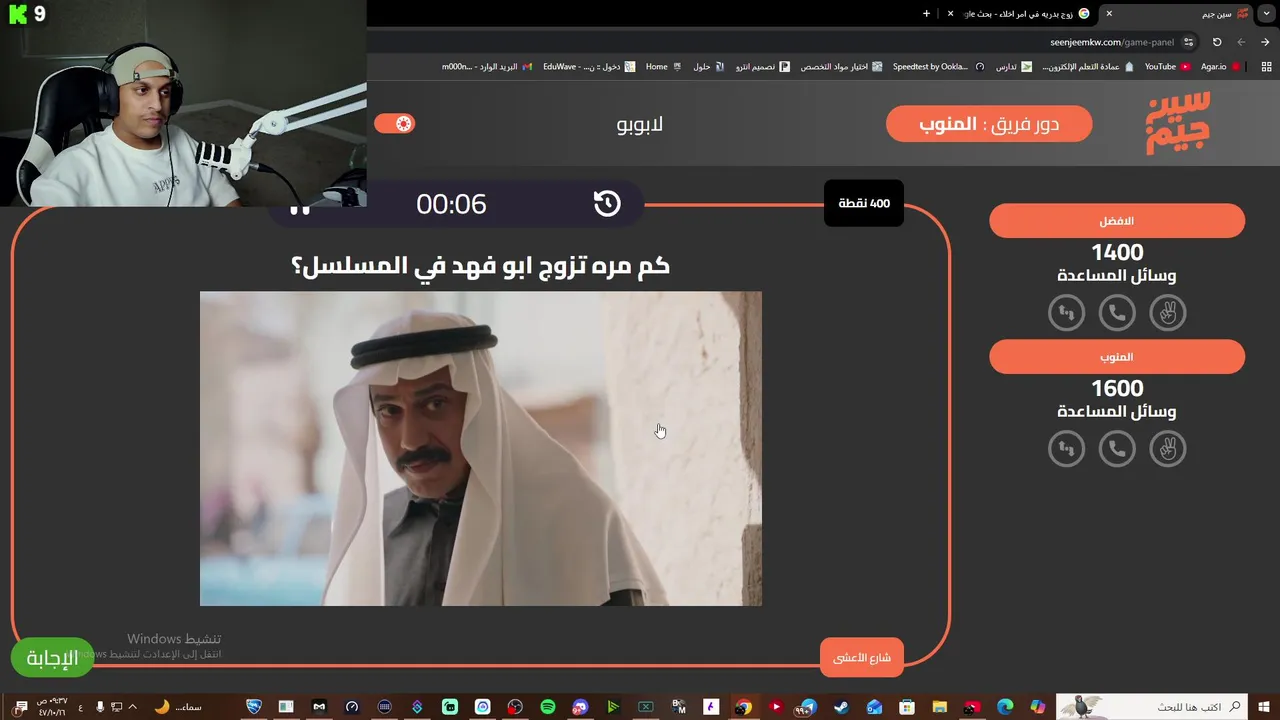This screenshot has width=1280, height=720.
Task: Go forward with the browser forward arrow
Action: pos(1241,42)
